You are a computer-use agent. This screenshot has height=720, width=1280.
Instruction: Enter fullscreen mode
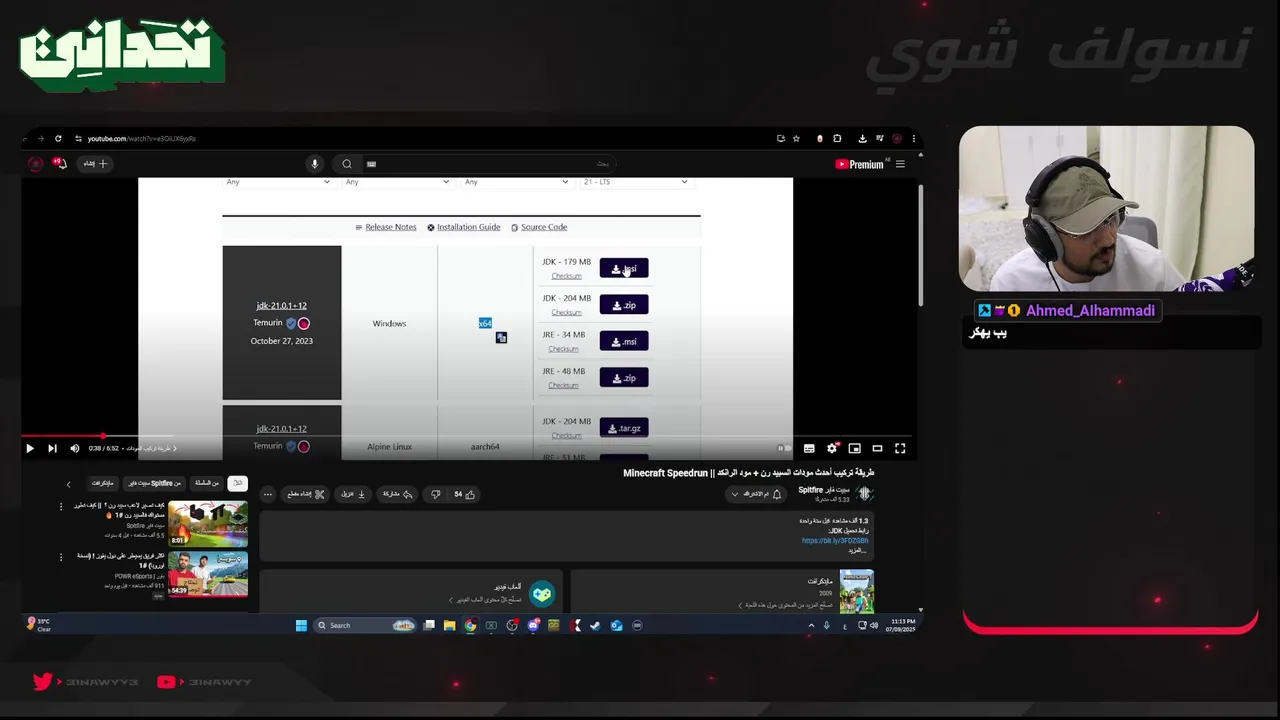(x=900, y=449)
